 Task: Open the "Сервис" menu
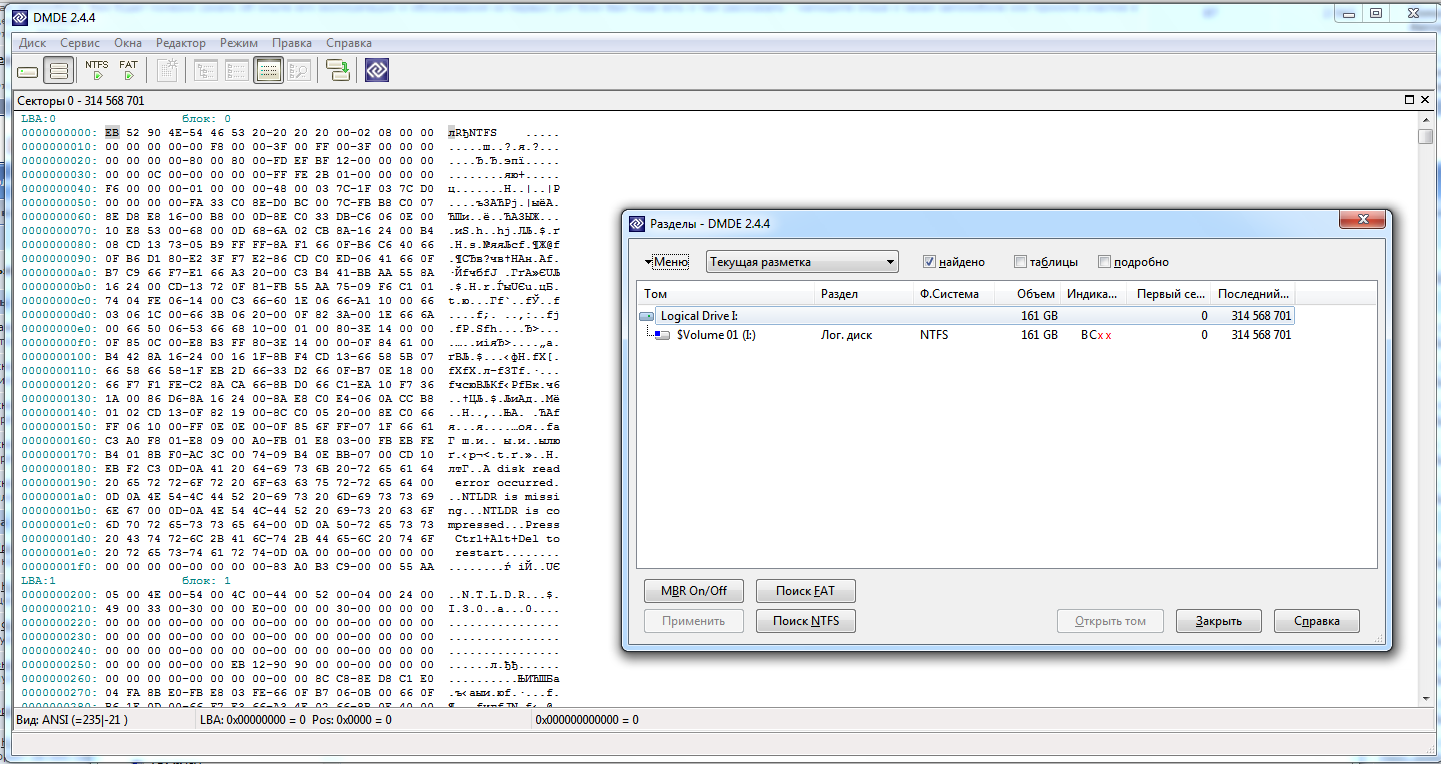pos(79,43)
